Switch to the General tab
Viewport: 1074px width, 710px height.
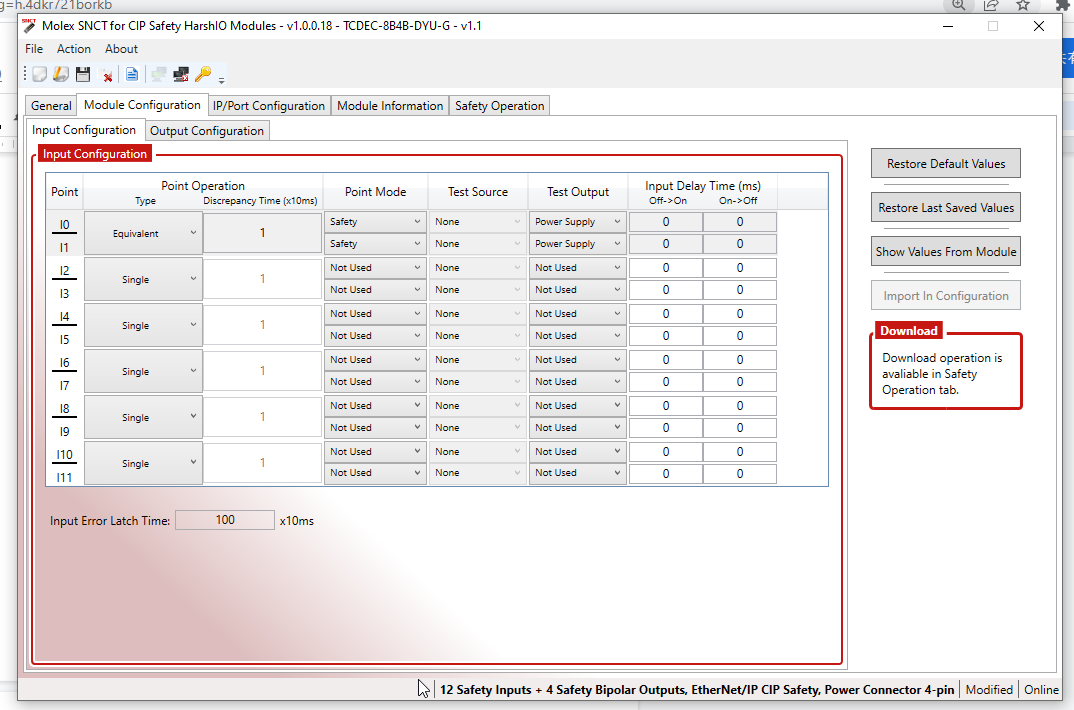(x=51, y=105)
